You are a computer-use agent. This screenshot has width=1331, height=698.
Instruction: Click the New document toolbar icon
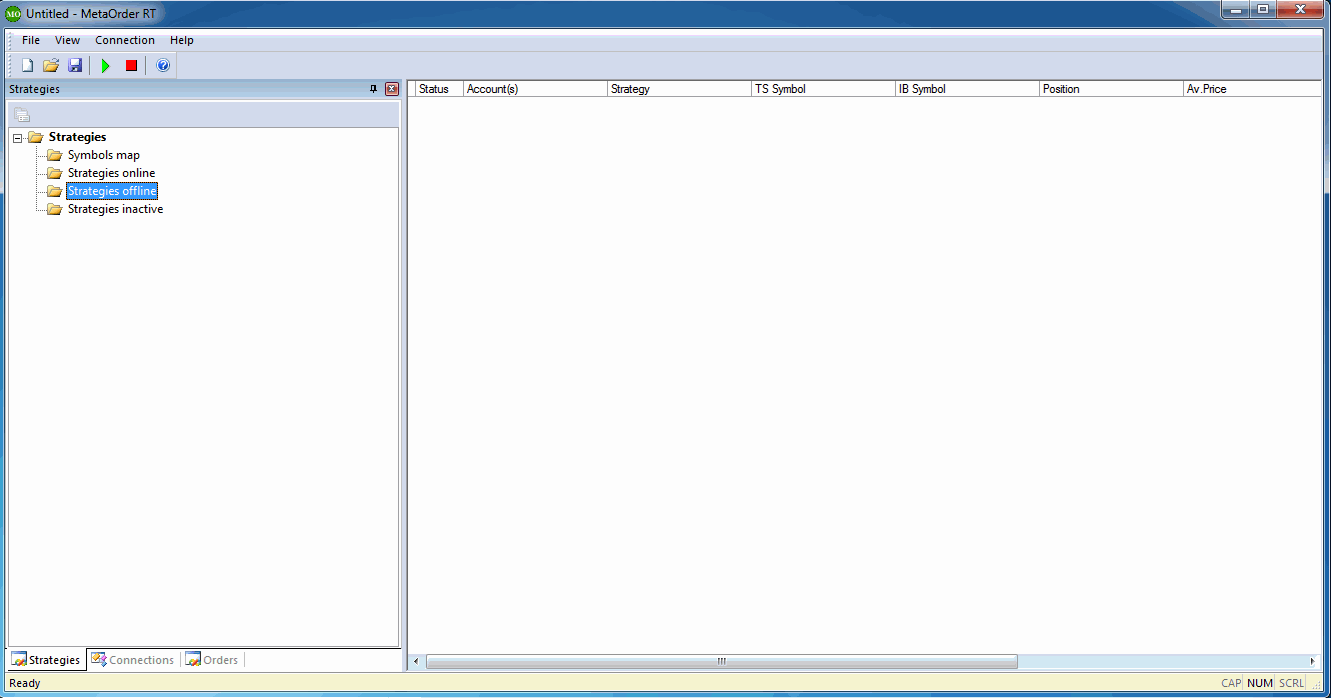pos(27,65)
